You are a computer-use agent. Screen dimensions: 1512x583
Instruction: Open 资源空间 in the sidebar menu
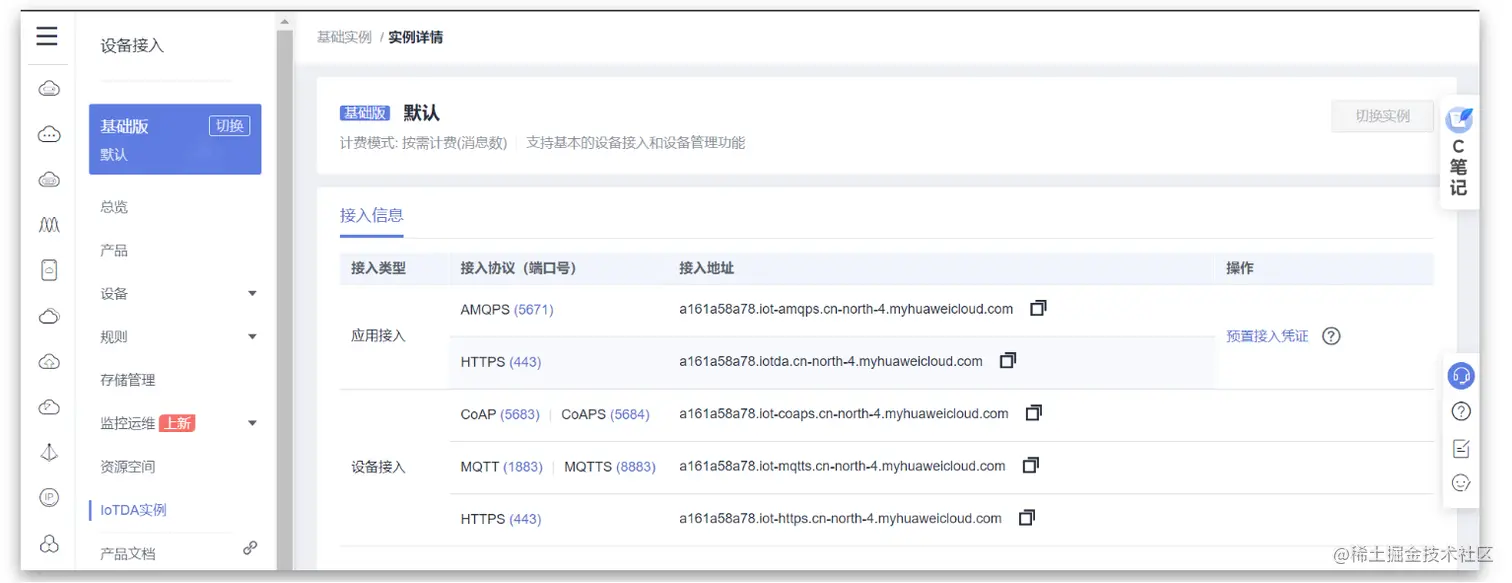(128, 466)
